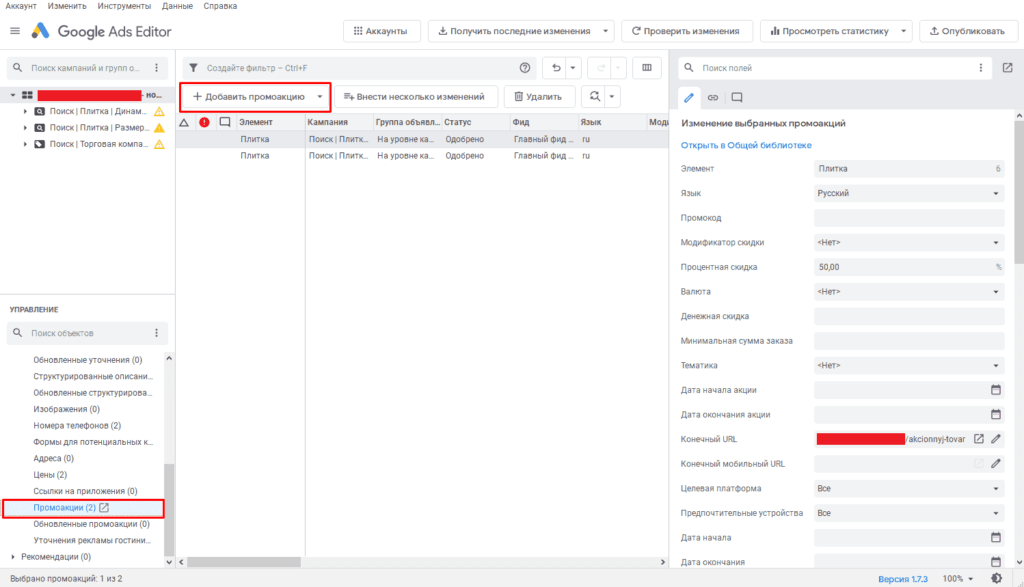Screen dimensions: 1024x587
Task: Open the Целевая платформа dropdown
Action: (908, 488)
